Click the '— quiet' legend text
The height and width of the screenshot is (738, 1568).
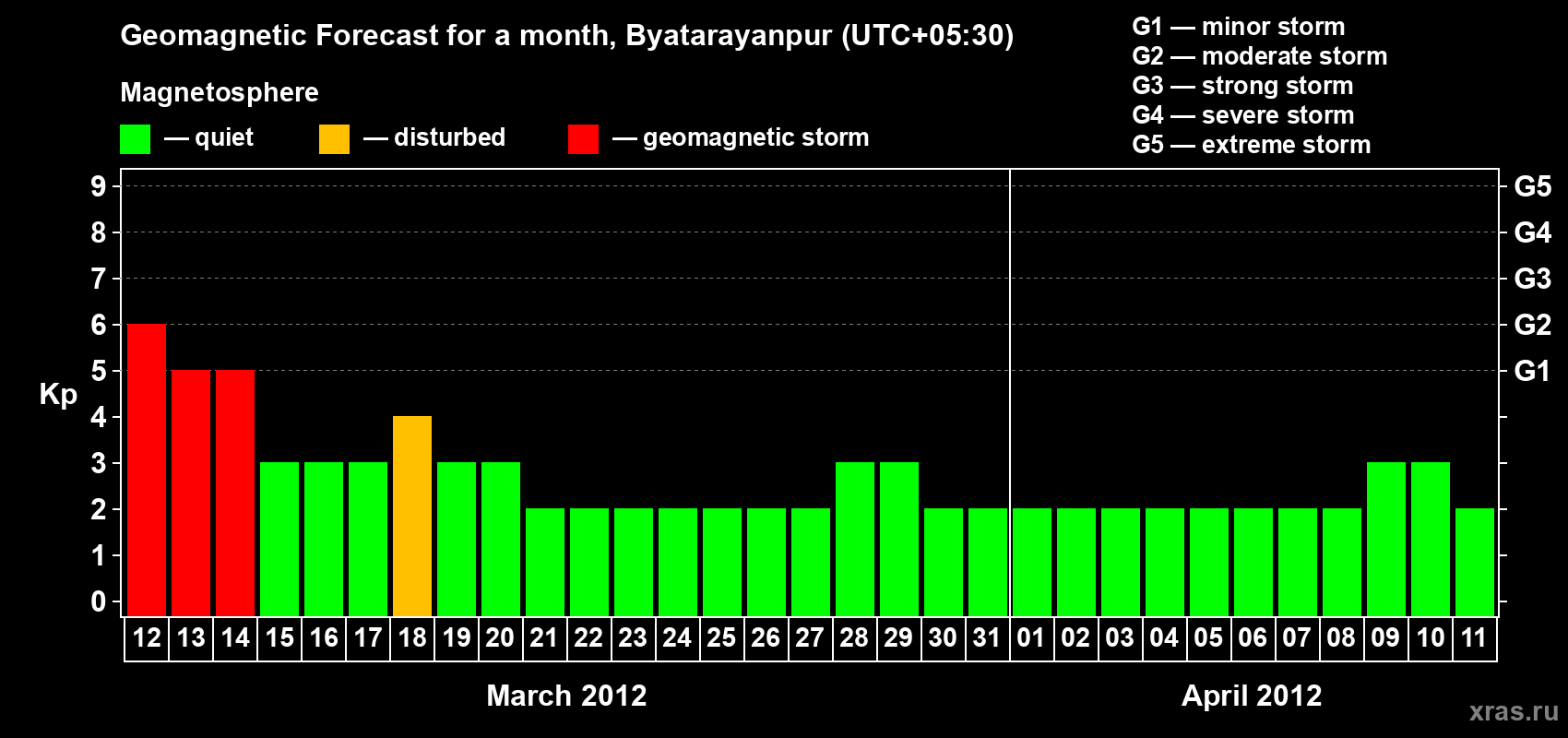coord(208,137)
